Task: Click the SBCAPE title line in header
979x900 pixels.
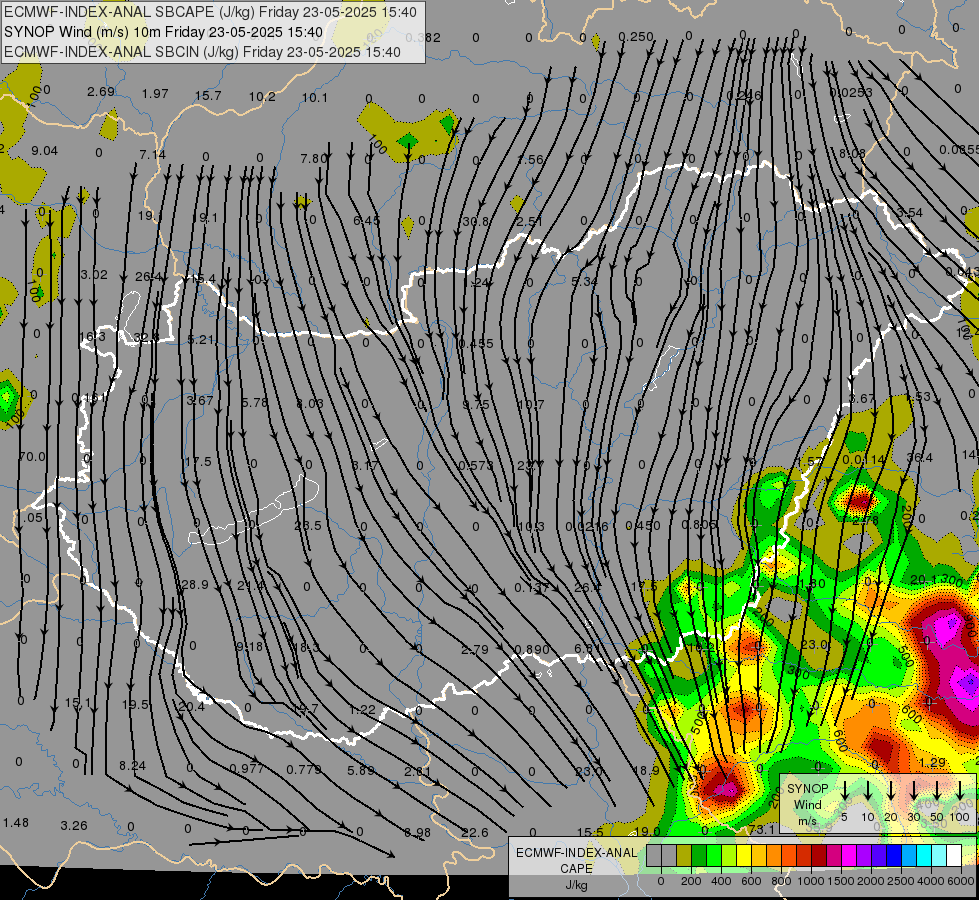Action: click(x=210, y=12)
